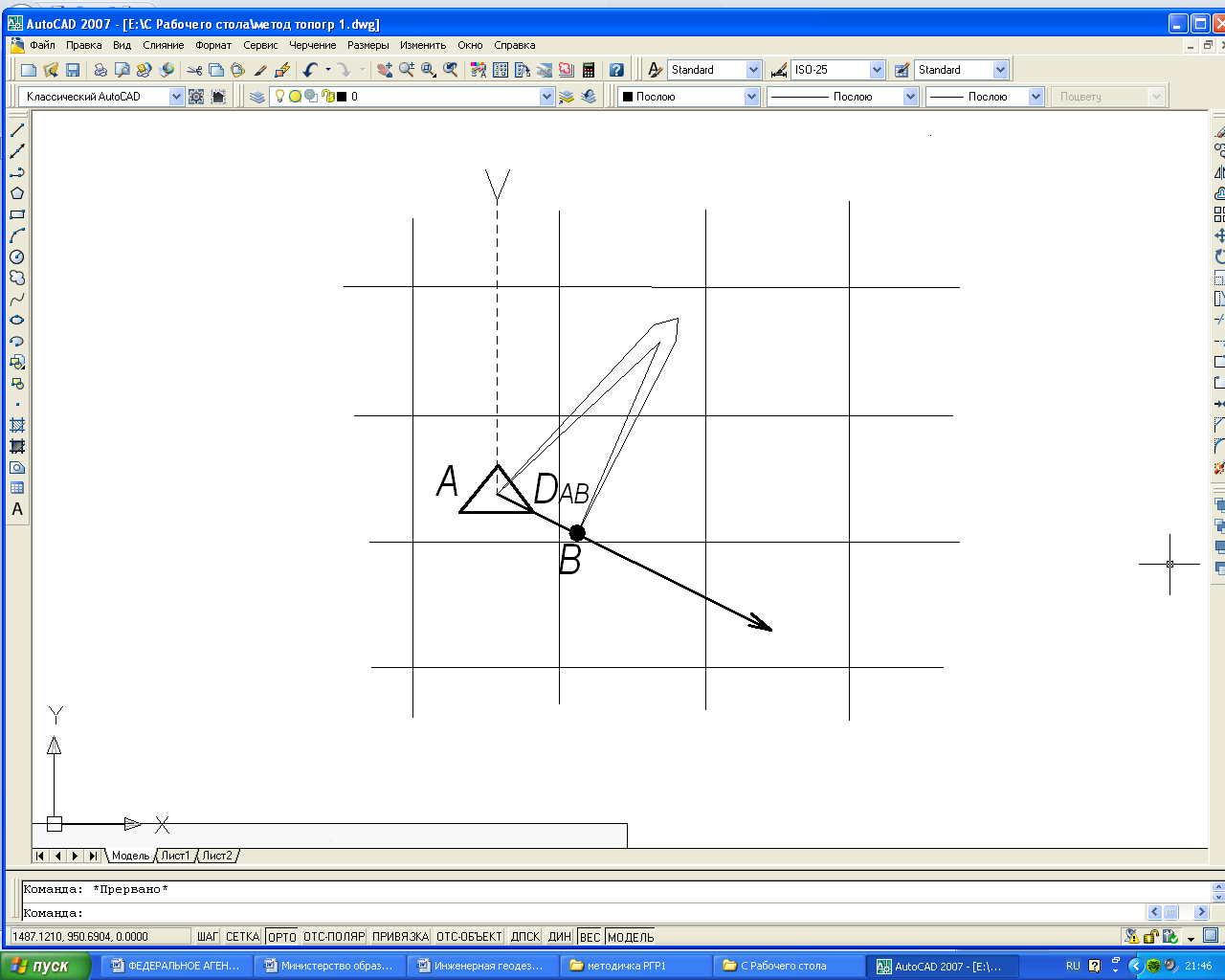Toggle ОТС-ОБЪЕКТ object snap tracking

(469, 937)
